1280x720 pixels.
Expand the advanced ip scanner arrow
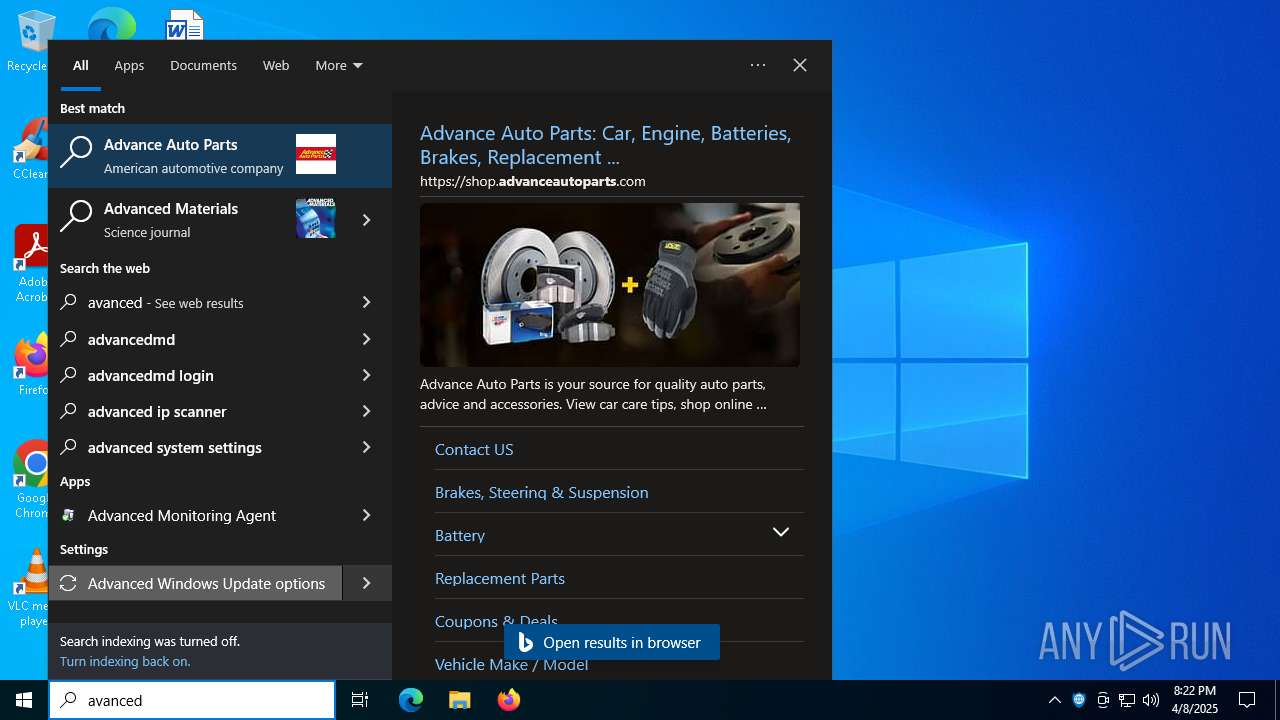[x=367, y=411]
